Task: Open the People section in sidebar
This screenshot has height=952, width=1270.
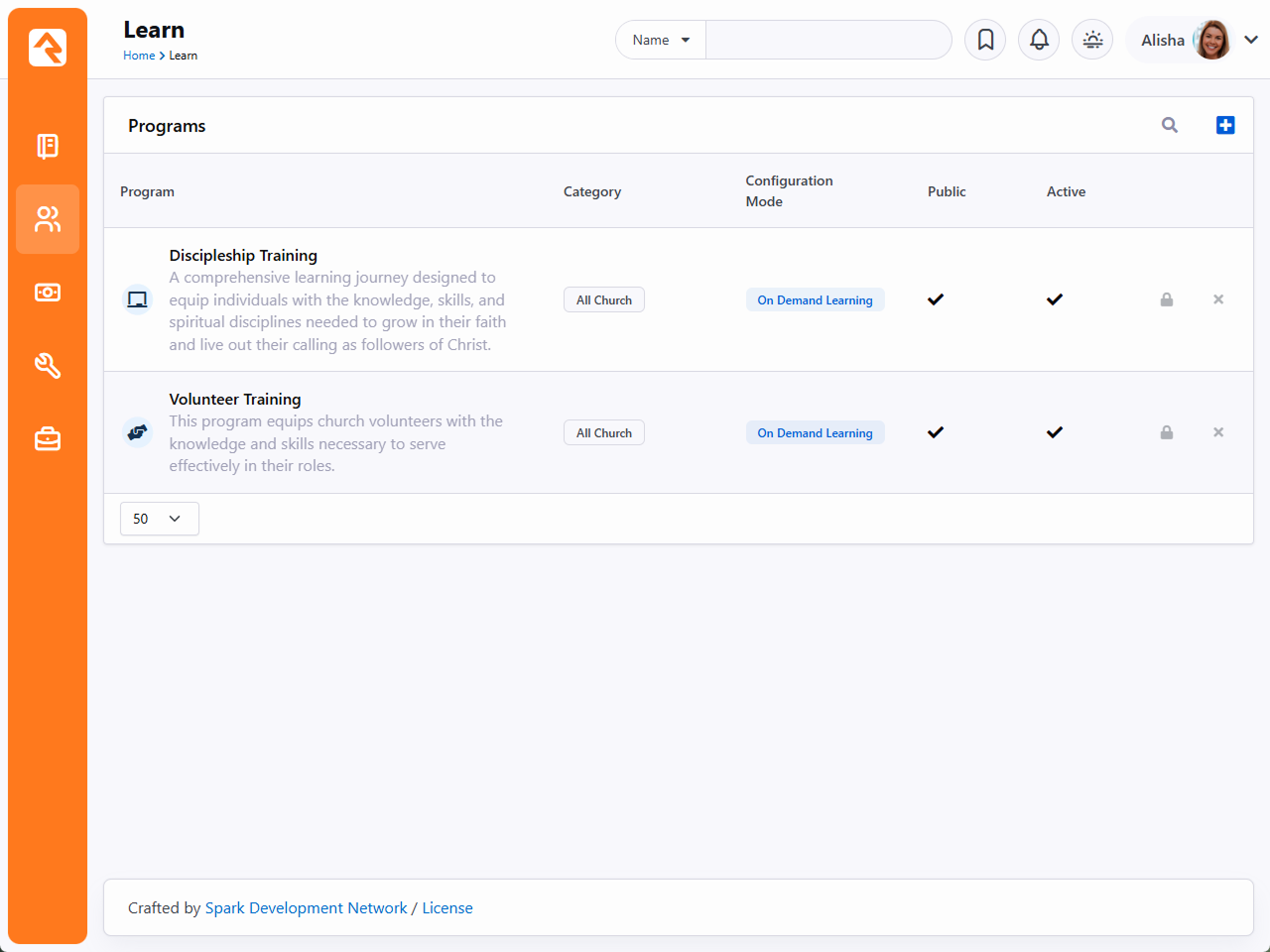Action: pyautogui.click(x=48, y=219)
